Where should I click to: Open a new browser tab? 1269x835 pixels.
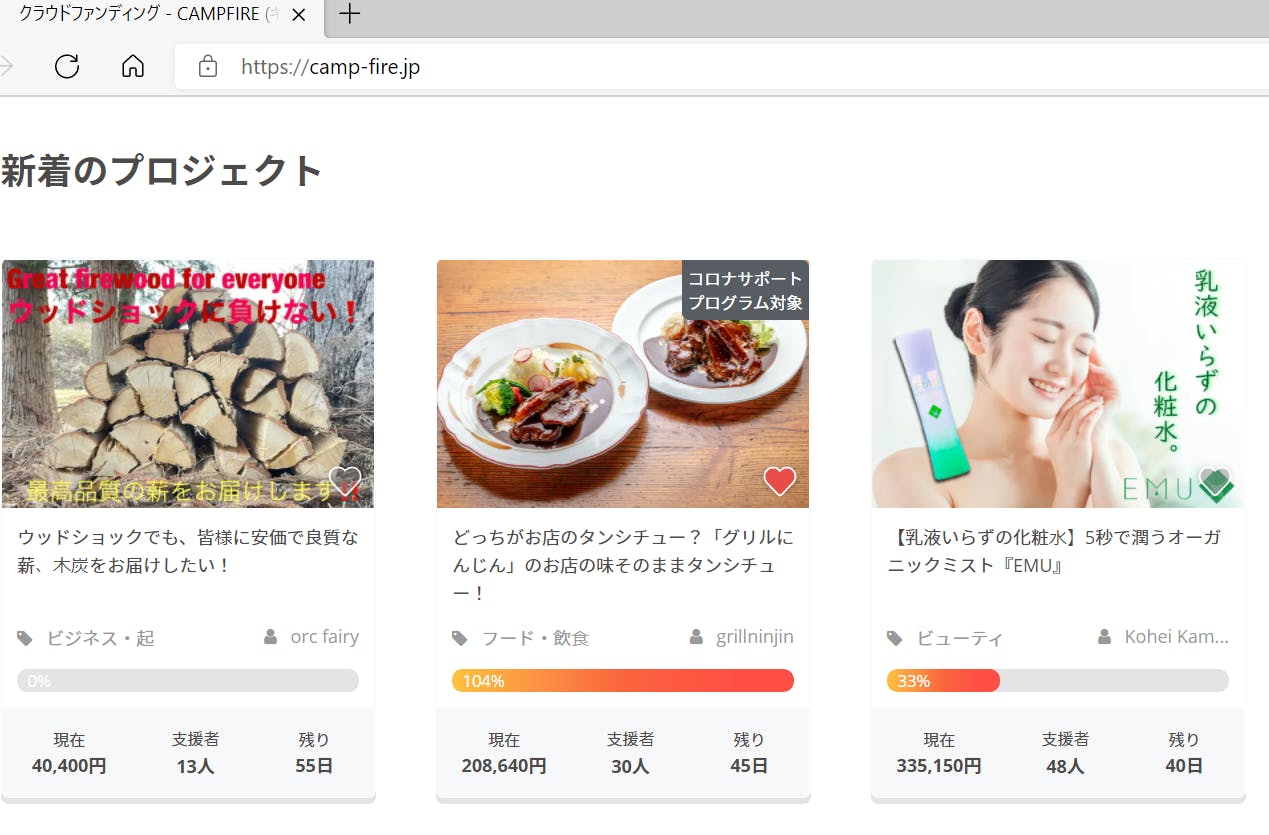349,14
